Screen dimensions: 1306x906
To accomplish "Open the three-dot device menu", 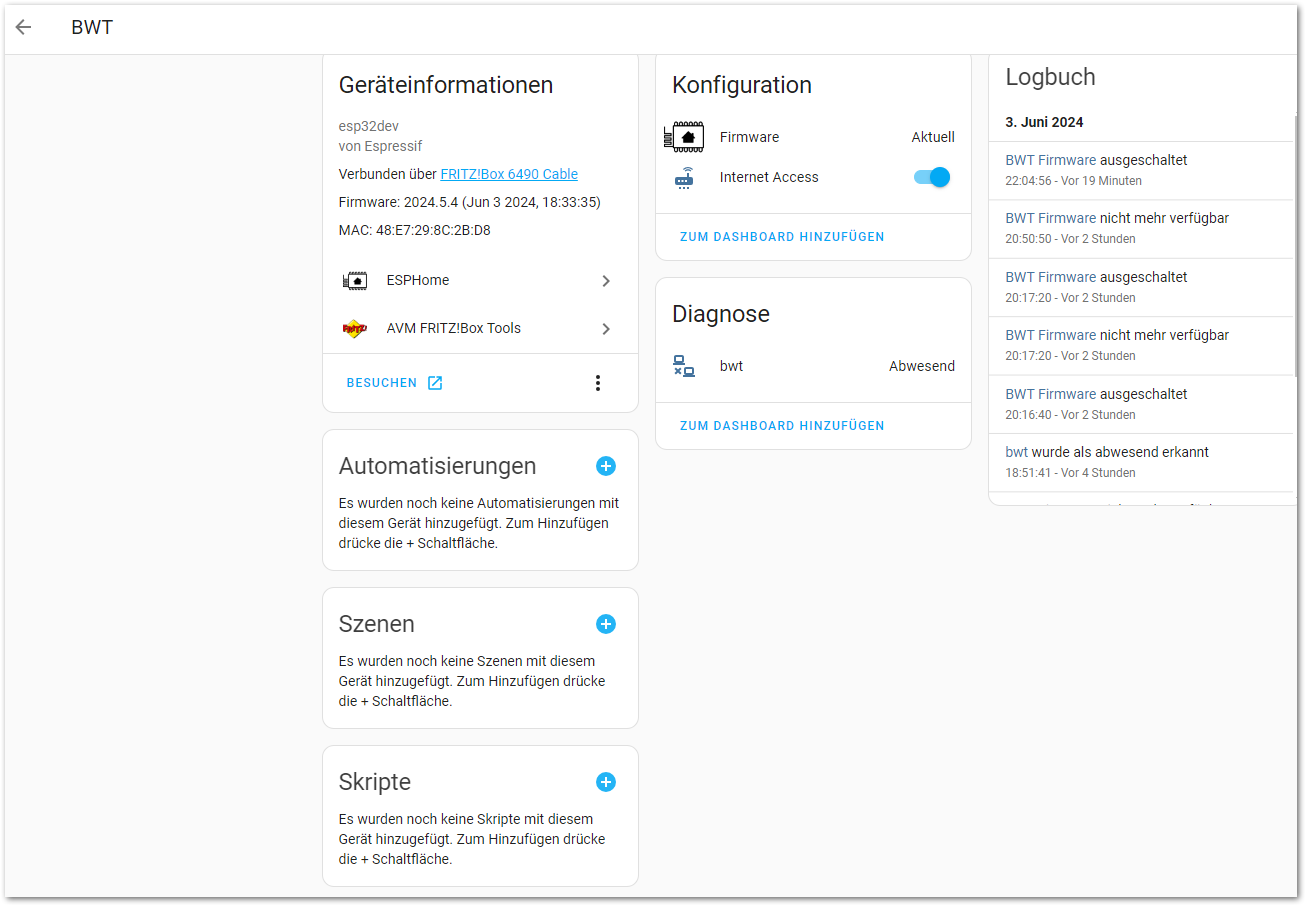I will click(598, 383).
